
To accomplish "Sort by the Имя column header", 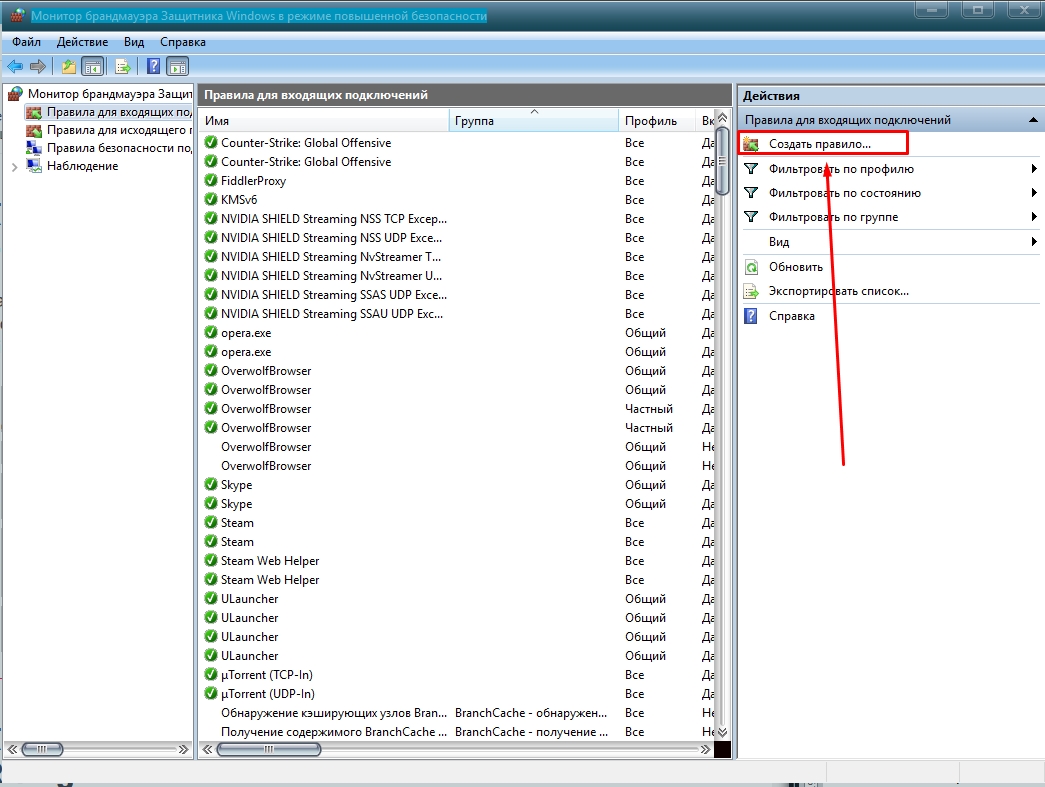I will click(324, 121).
